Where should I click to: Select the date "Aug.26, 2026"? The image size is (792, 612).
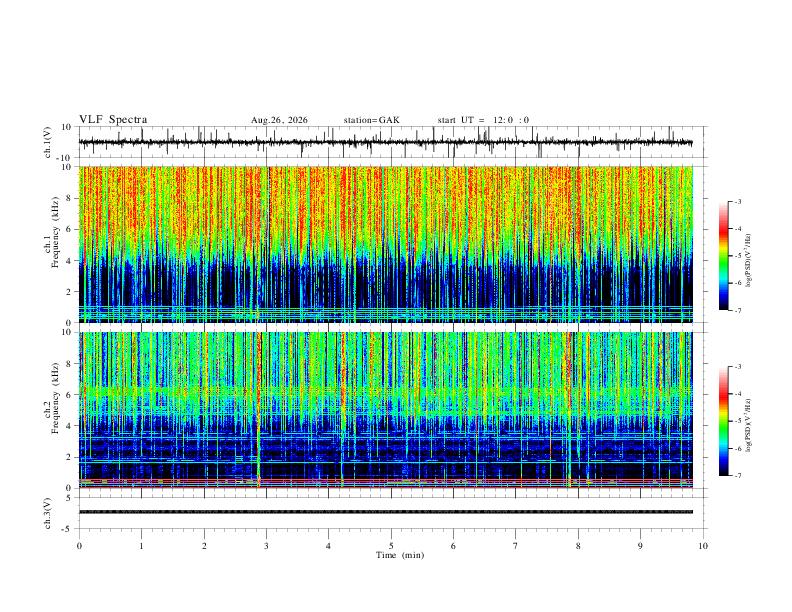(279, 120)
